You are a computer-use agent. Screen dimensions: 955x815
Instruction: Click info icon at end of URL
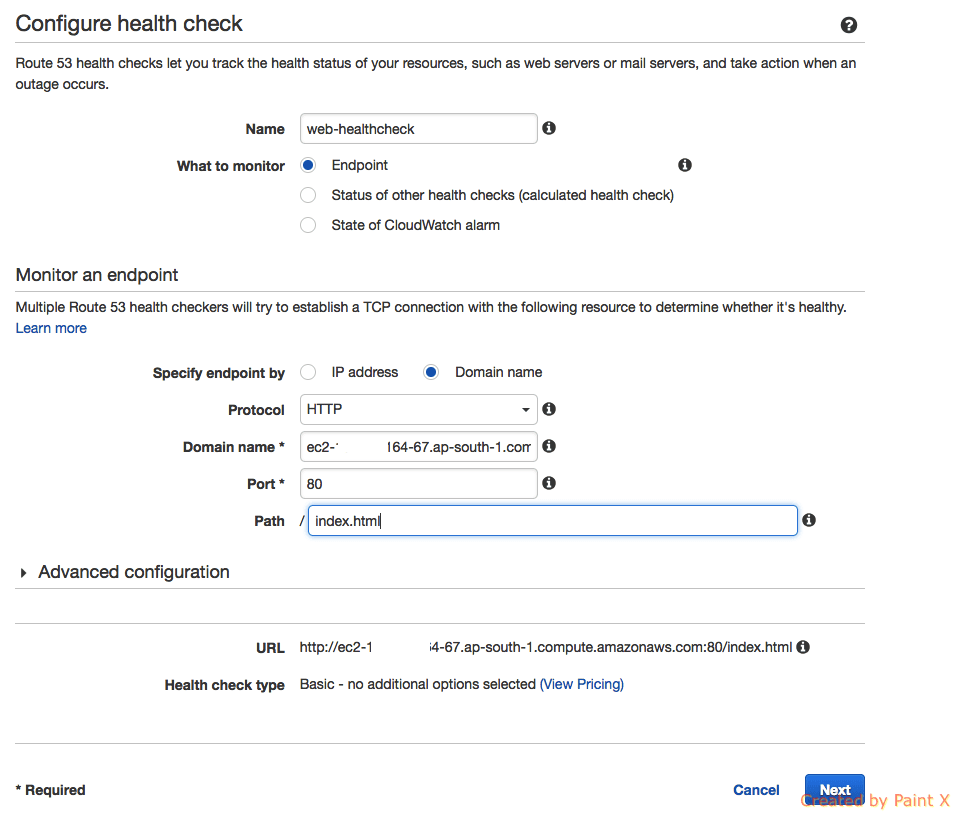click(x=803, y=647)
